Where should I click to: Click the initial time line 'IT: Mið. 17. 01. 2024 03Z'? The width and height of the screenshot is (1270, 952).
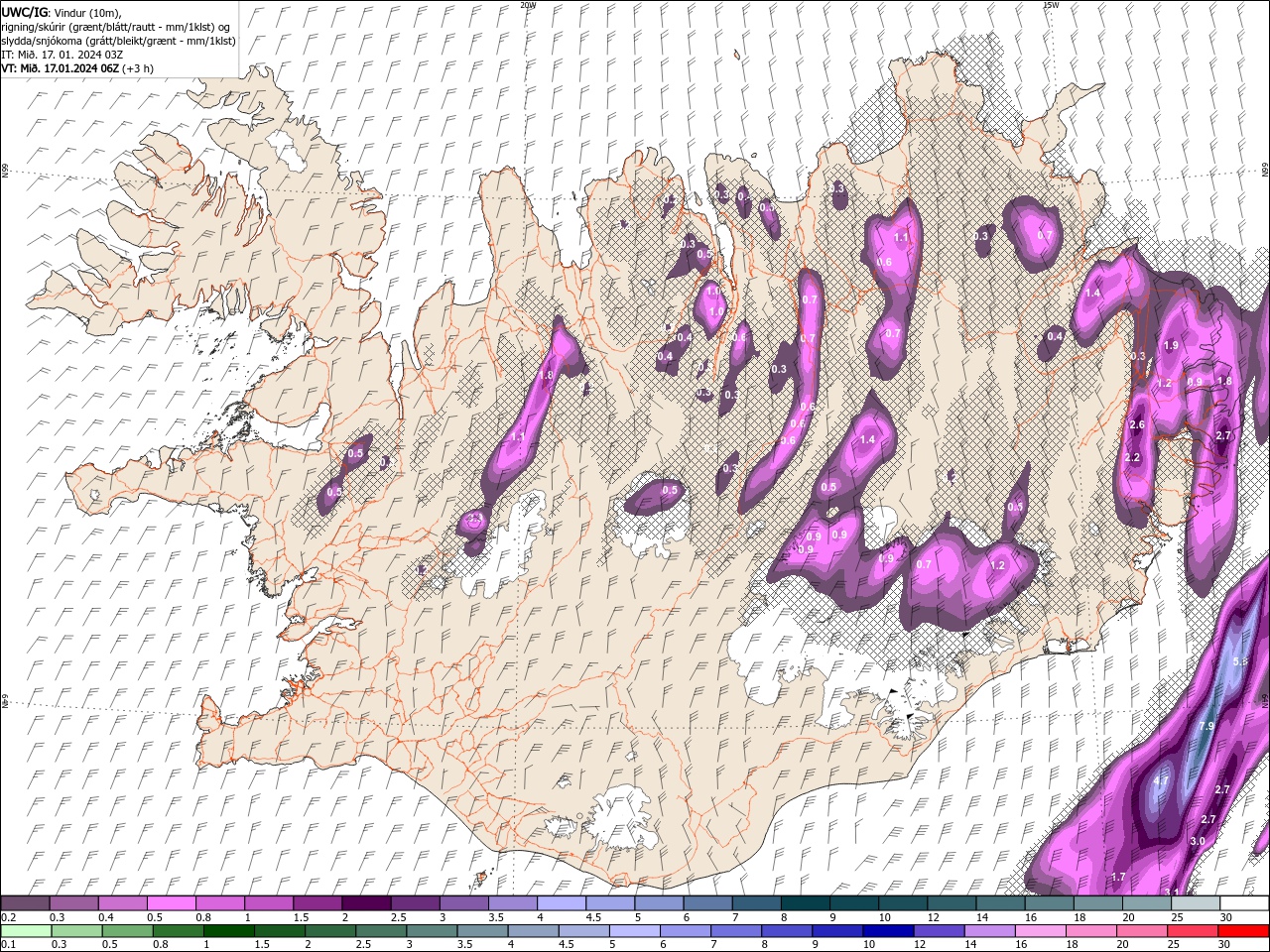tap(63, 55)
